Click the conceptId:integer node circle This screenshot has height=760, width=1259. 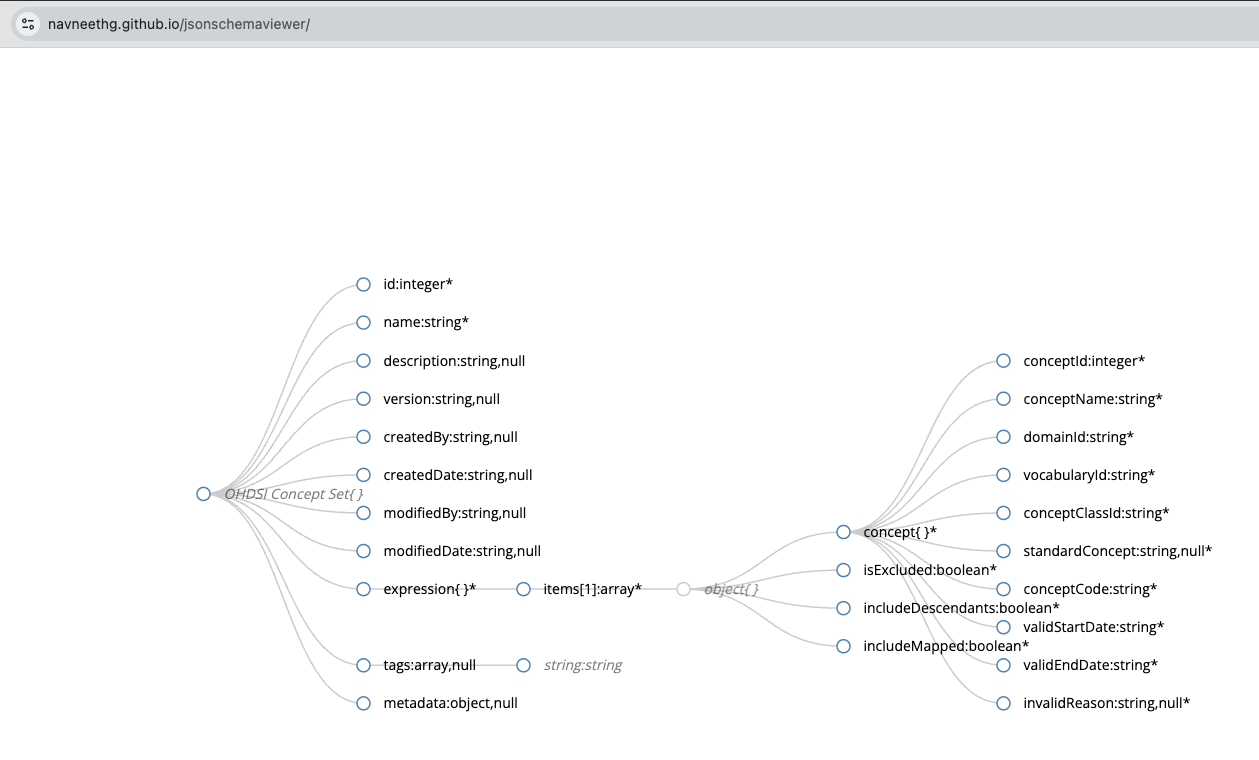click(1004, 361)
